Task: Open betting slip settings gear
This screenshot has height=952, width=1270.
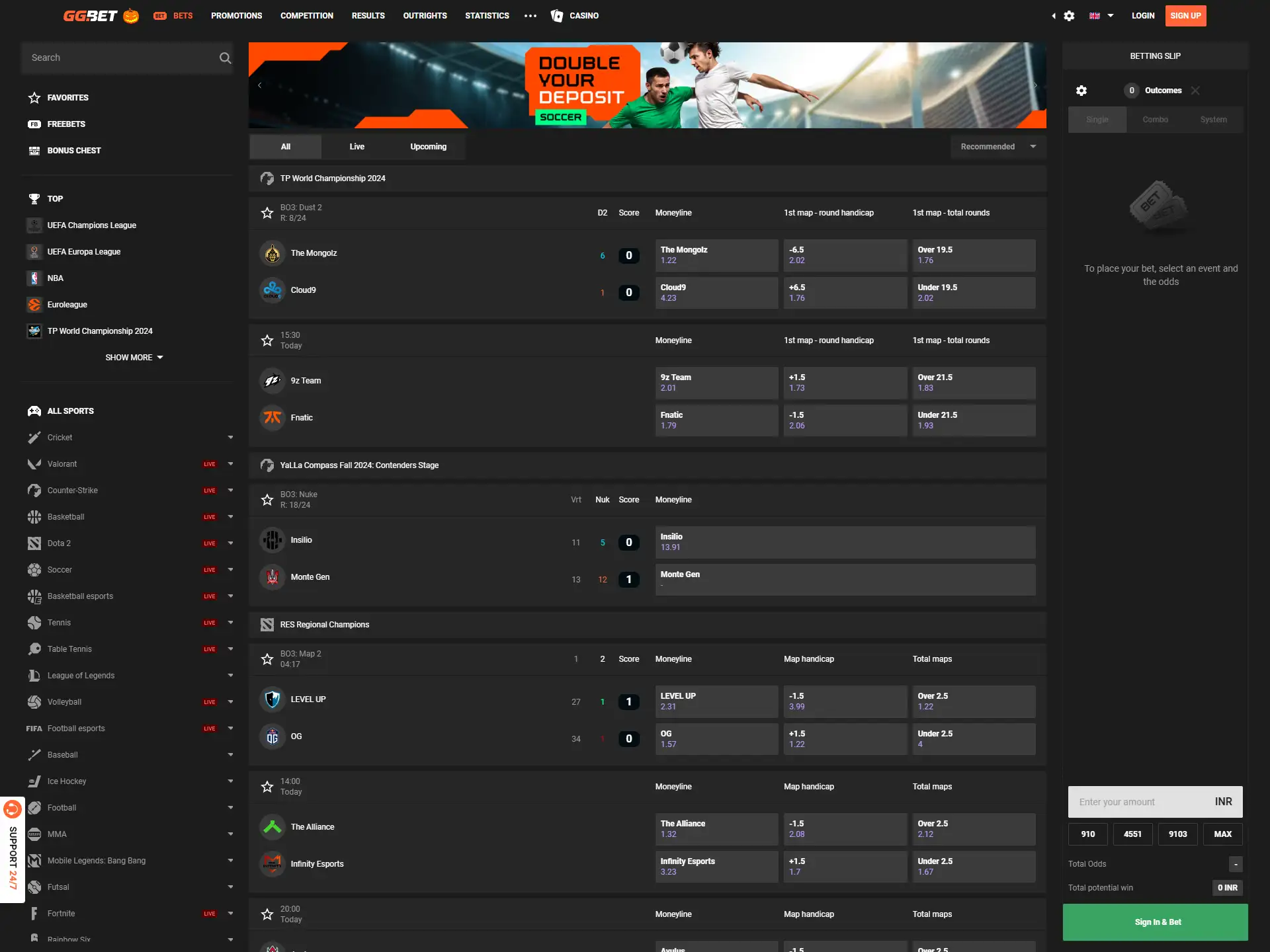Action: pyautogui.click(x=1081, y=91)
